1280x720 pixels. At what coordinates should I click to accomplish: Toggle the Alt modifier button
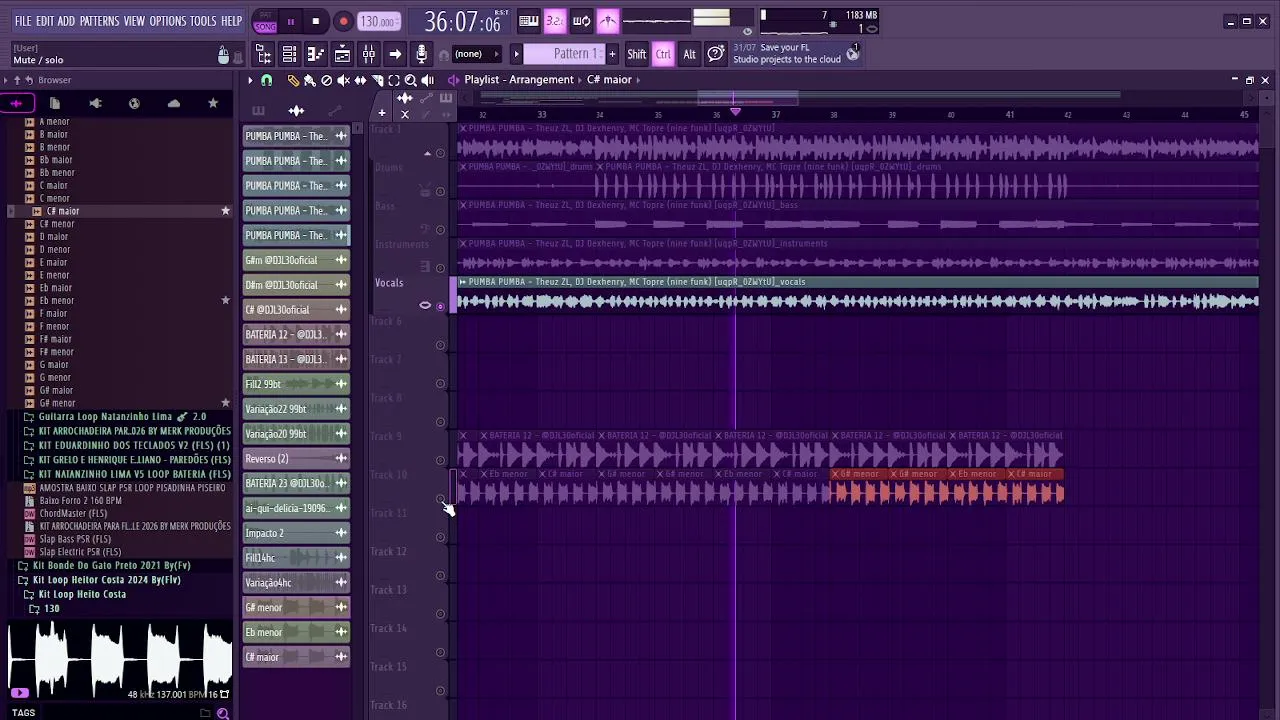(x=689, y=54)
